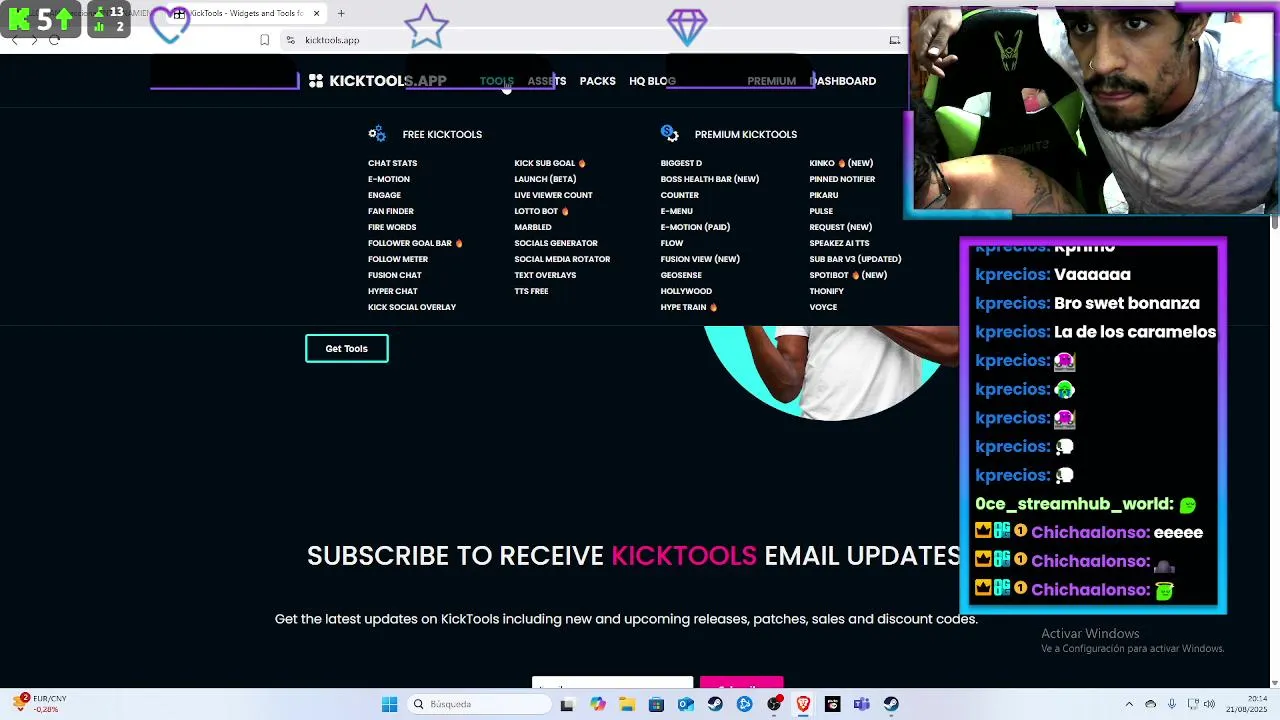Open the E-MOTION free tool link
The width and height of the screenshot is (1280, 720).
(x=389, y=179)
